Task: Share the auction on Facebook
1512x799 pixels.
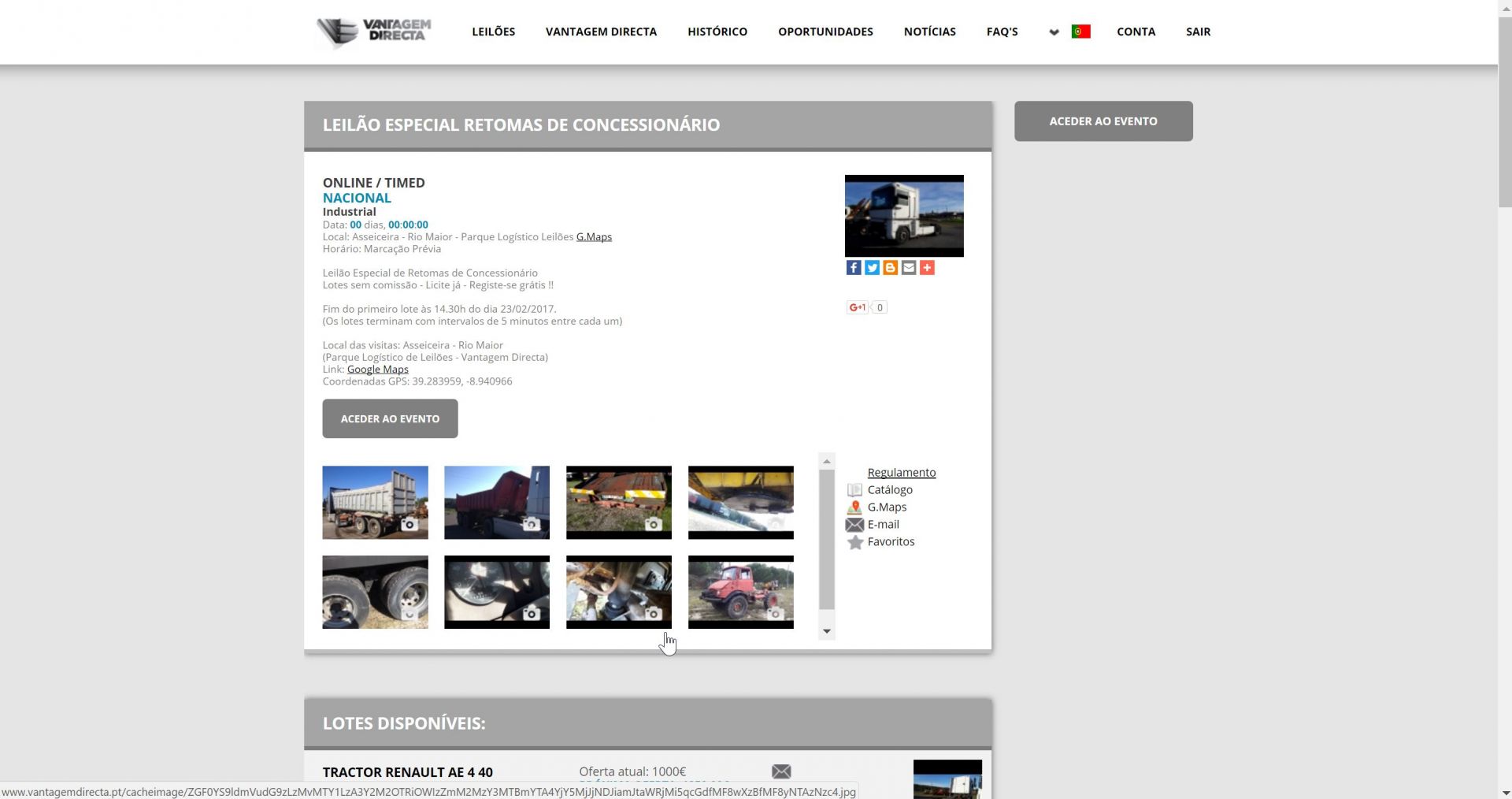Action: click(x=854, y=268)
